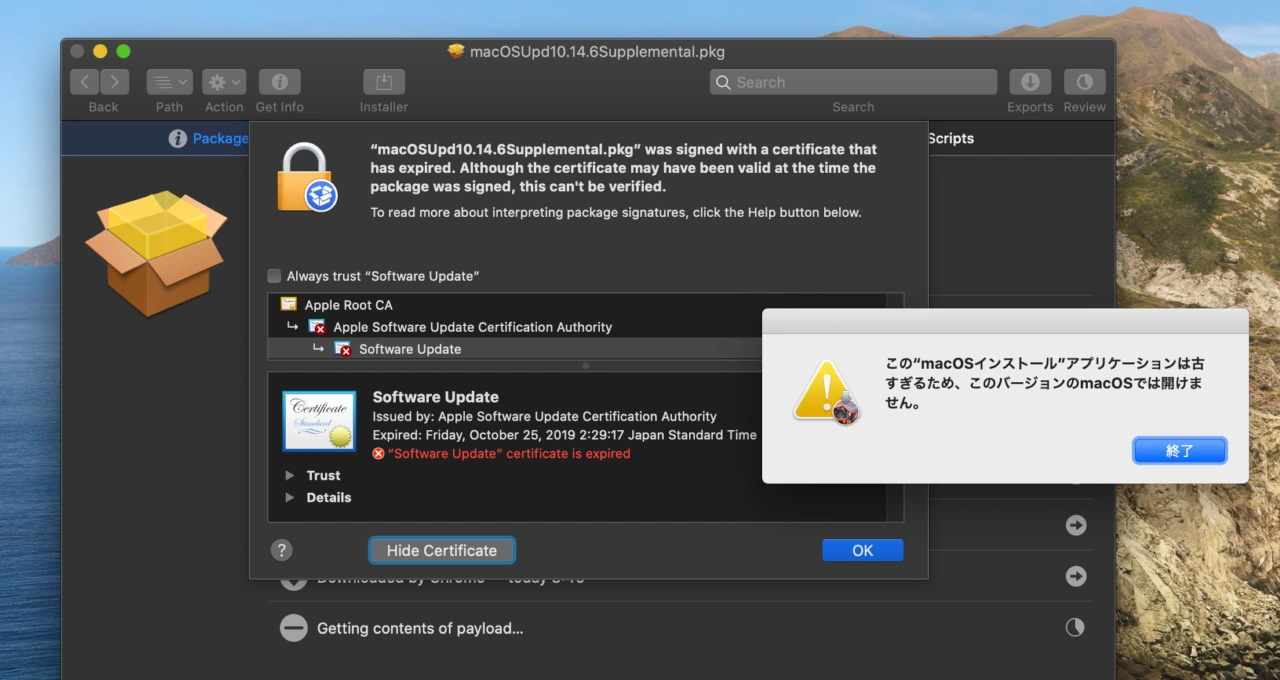Click the Review toolbar icon
Viewport: 1280px width, 680px height.
pyautogui.click(x=1084, y=82)
